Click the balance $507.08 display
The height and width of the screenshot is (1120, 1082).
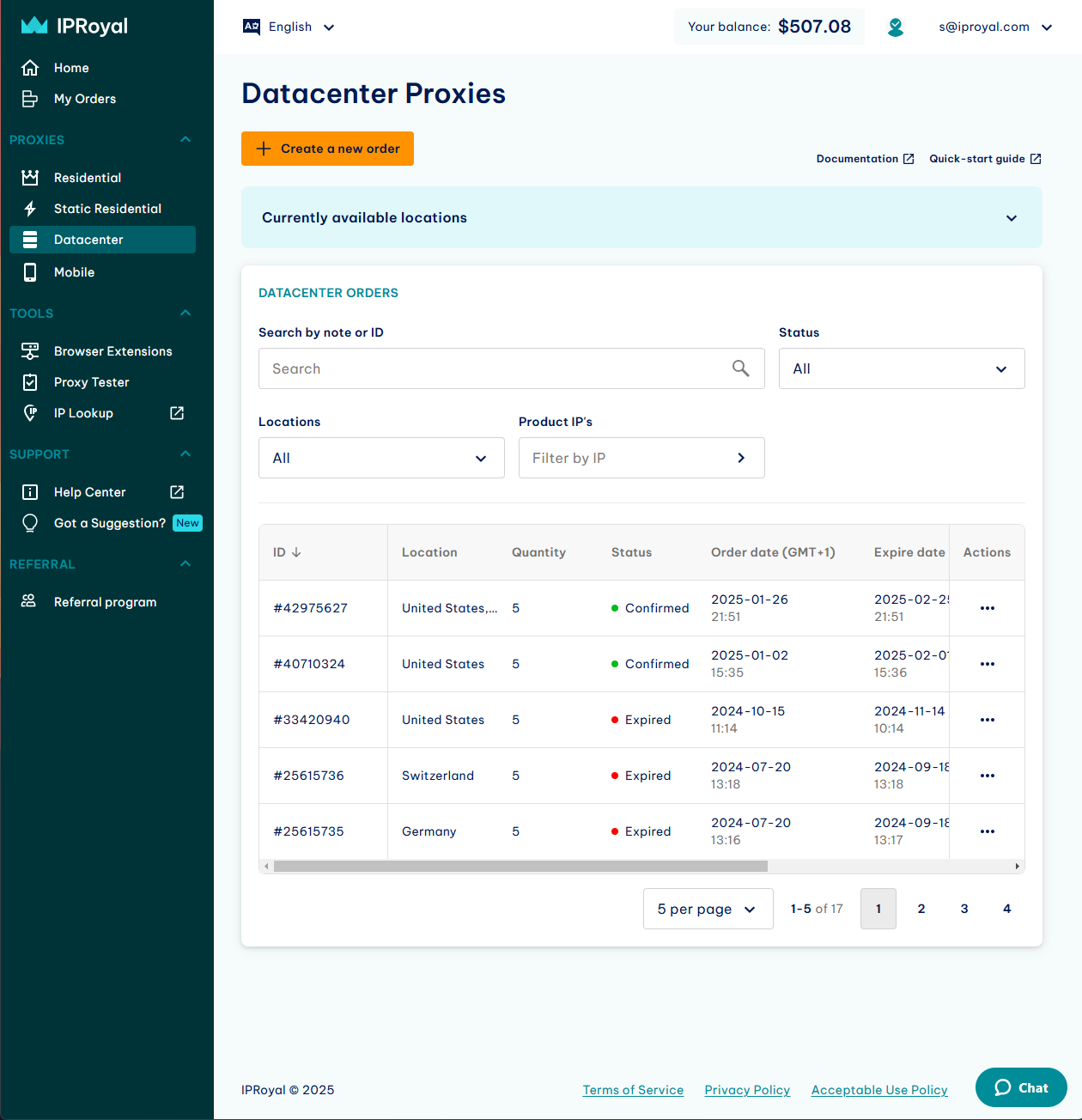(769, 27)
